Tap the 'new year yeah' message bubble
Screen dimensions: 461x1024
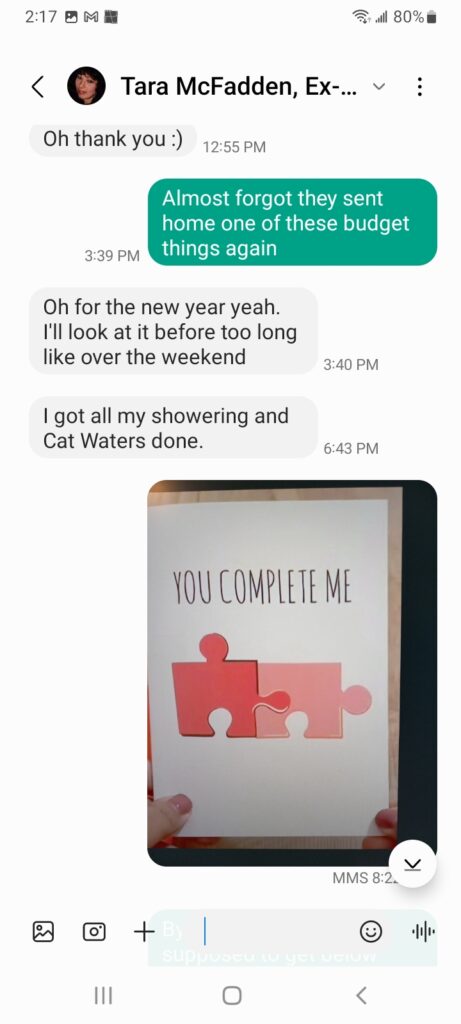[173, 331]
